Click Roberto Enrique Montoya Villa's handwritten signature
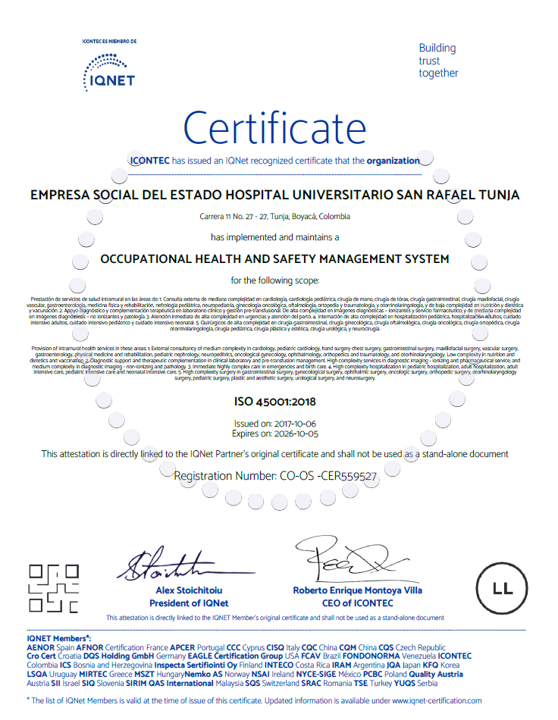The width and height of the screenshot is (558, 720). click(356, 559)
